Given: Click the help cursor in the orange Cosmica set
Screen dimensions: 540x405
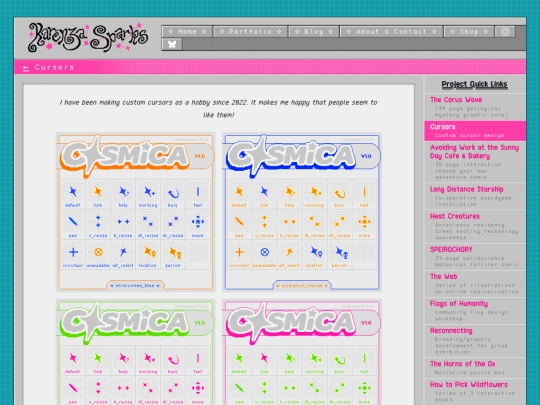Looking at the screenshot, I should point(123,191).
